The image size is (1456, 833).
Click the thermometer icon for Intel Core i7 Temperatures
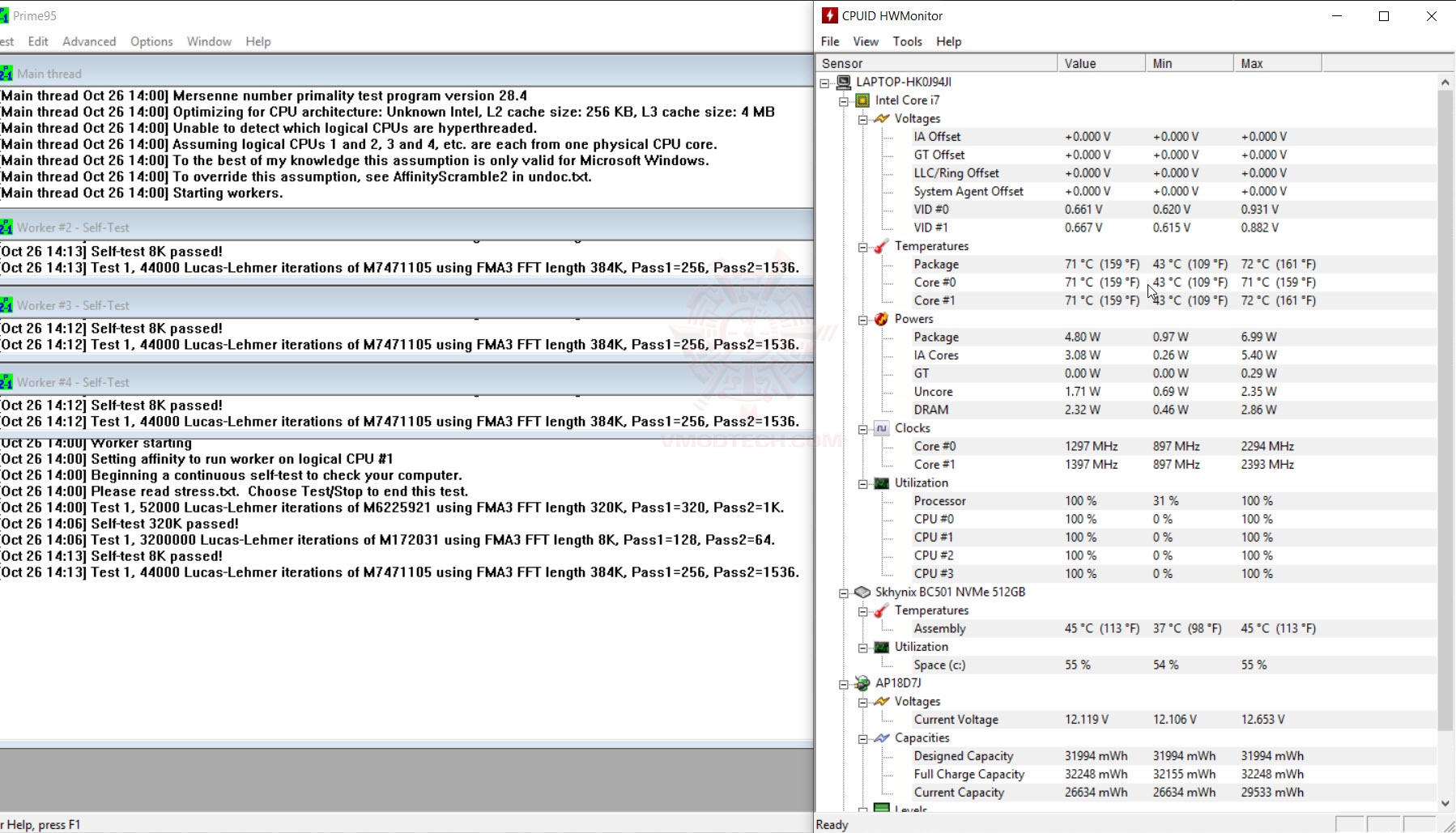882,246
